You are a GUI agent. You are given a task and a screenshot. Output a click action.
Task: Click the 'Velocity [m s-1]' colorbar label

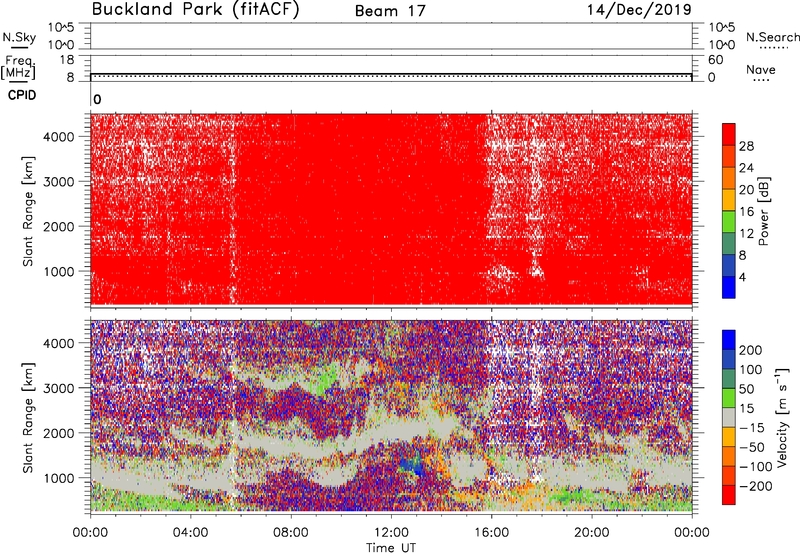[781, 417]
